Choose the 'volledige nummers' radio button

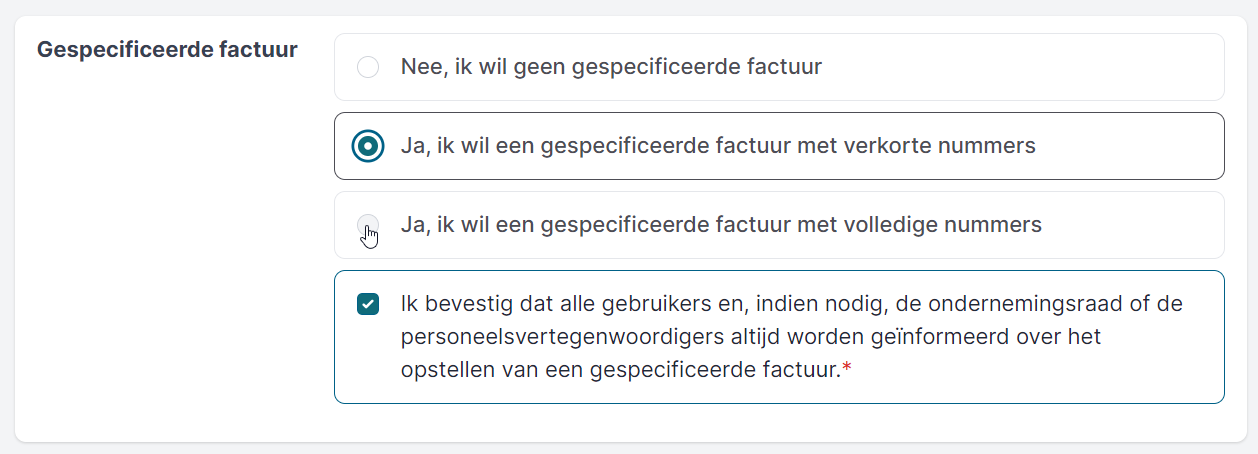[x=368, y=225]
